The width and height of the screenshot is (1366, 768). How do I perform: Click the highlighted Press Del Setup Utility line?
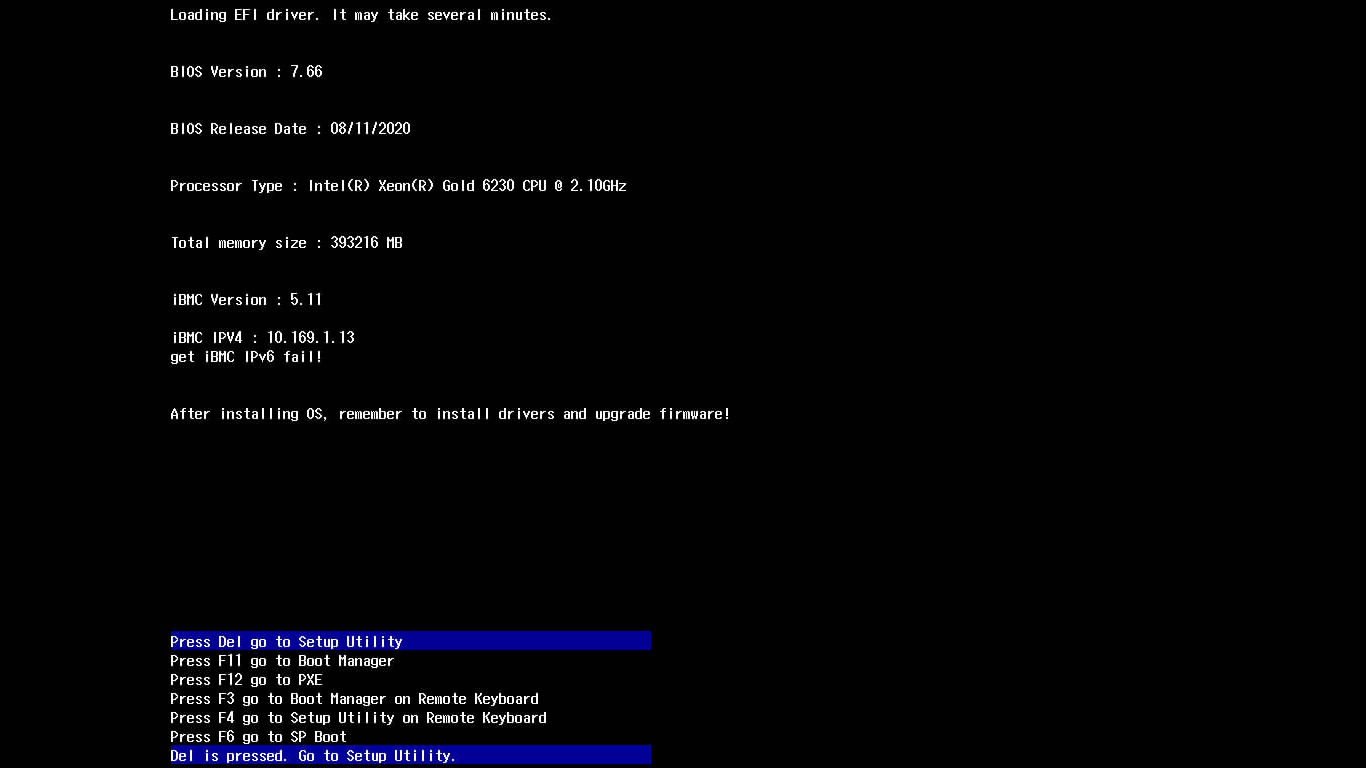click(x=286, y=642)
